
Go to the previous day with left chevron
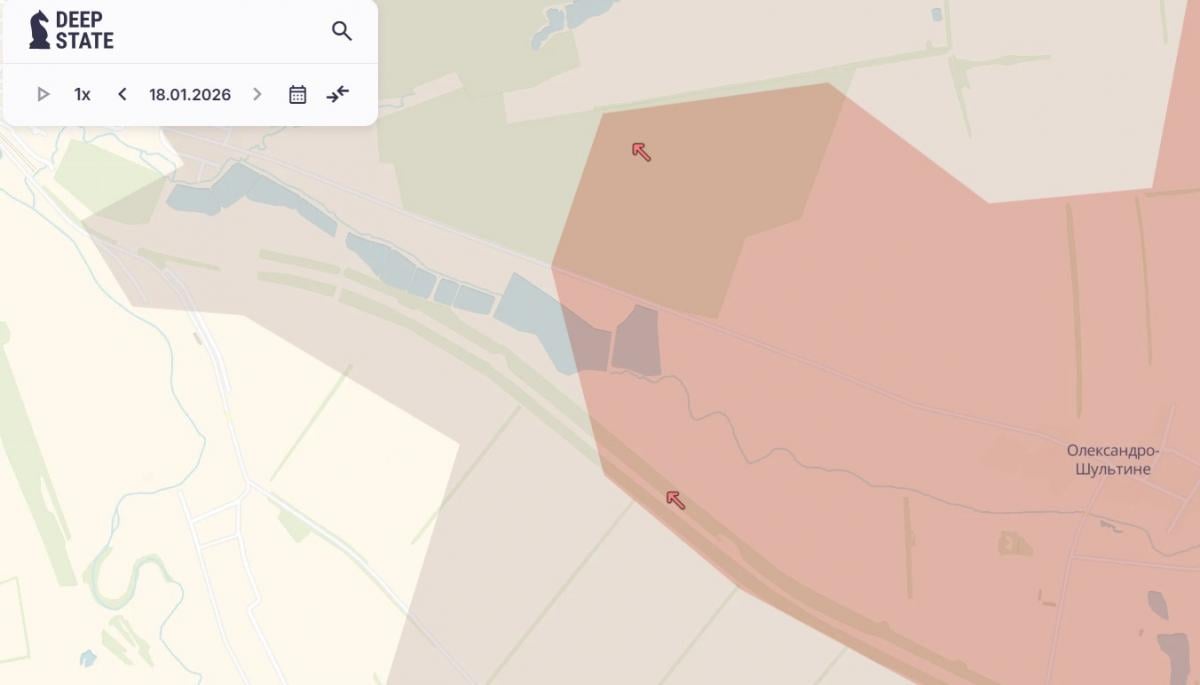(122, 94)
